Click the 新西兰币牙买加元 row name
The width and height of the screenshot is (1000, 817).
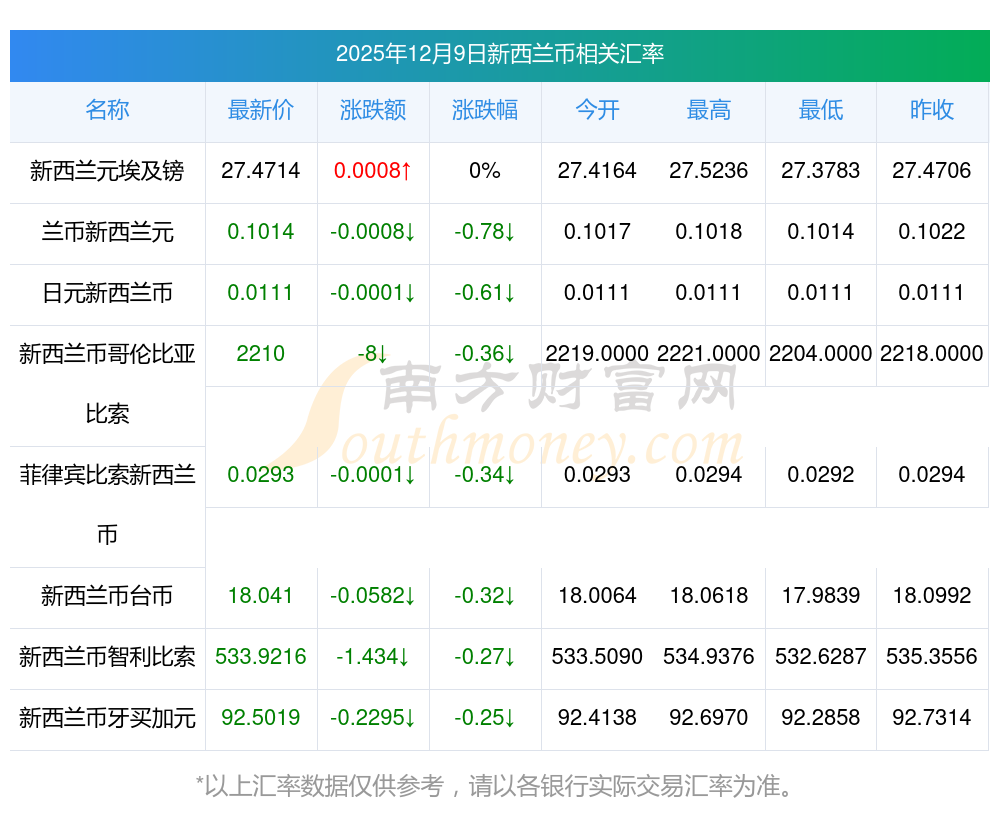pos(107,718)
